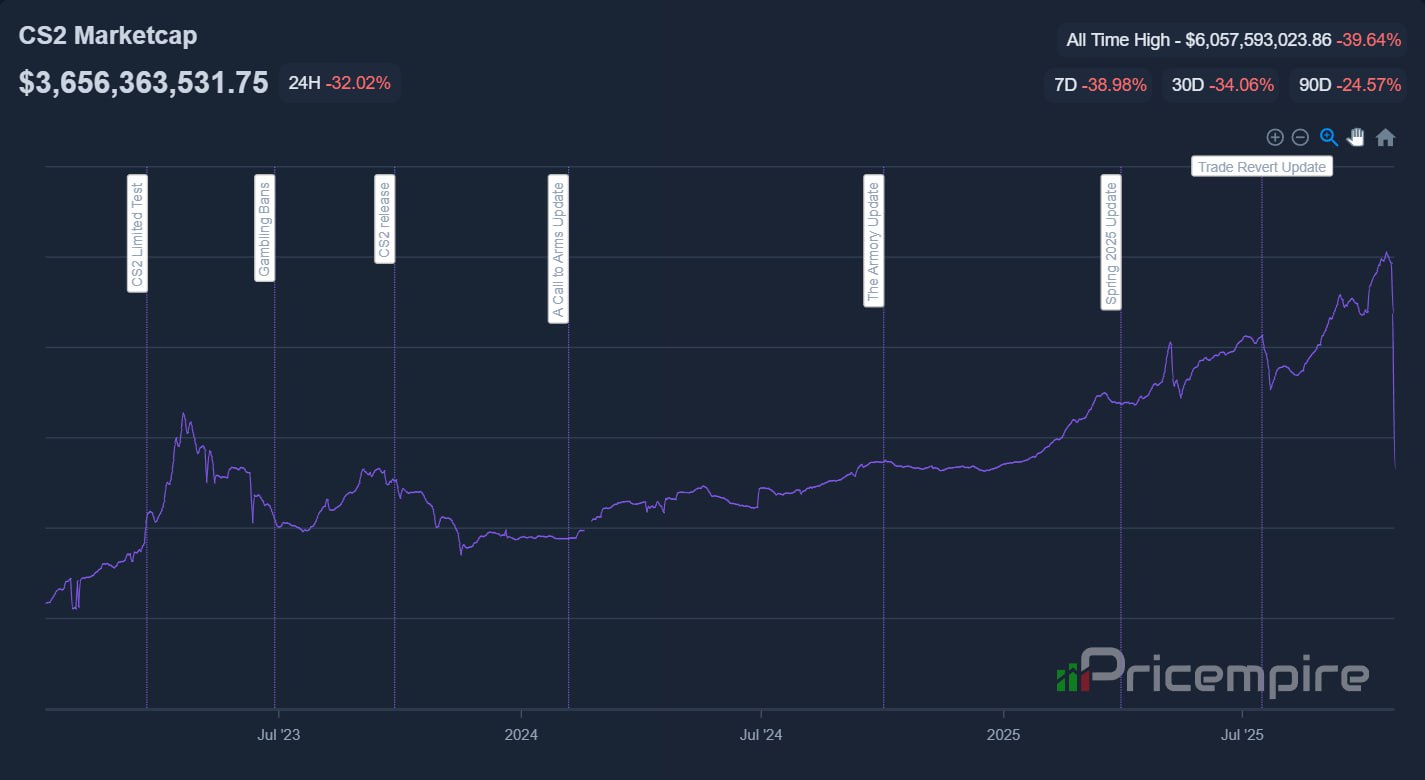The width and height of the screenshot is (1425, 780).
Task: Click the 24H change badge
Action: [339, 83]
